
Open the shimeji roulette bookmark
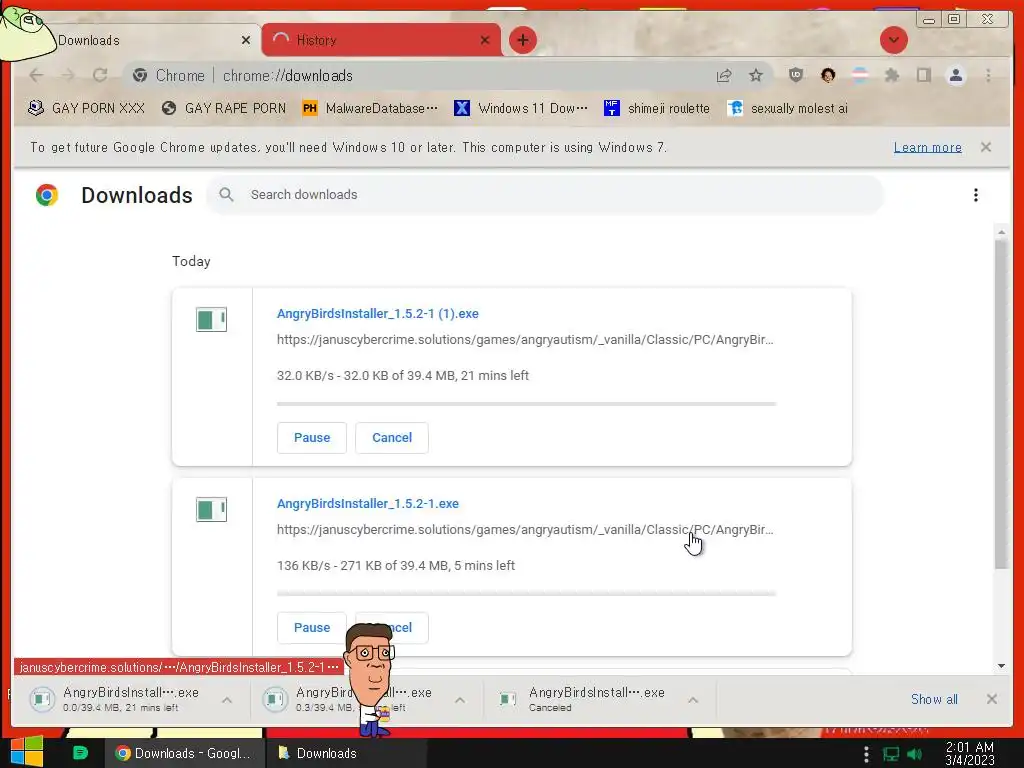click(x=656, y=108)
